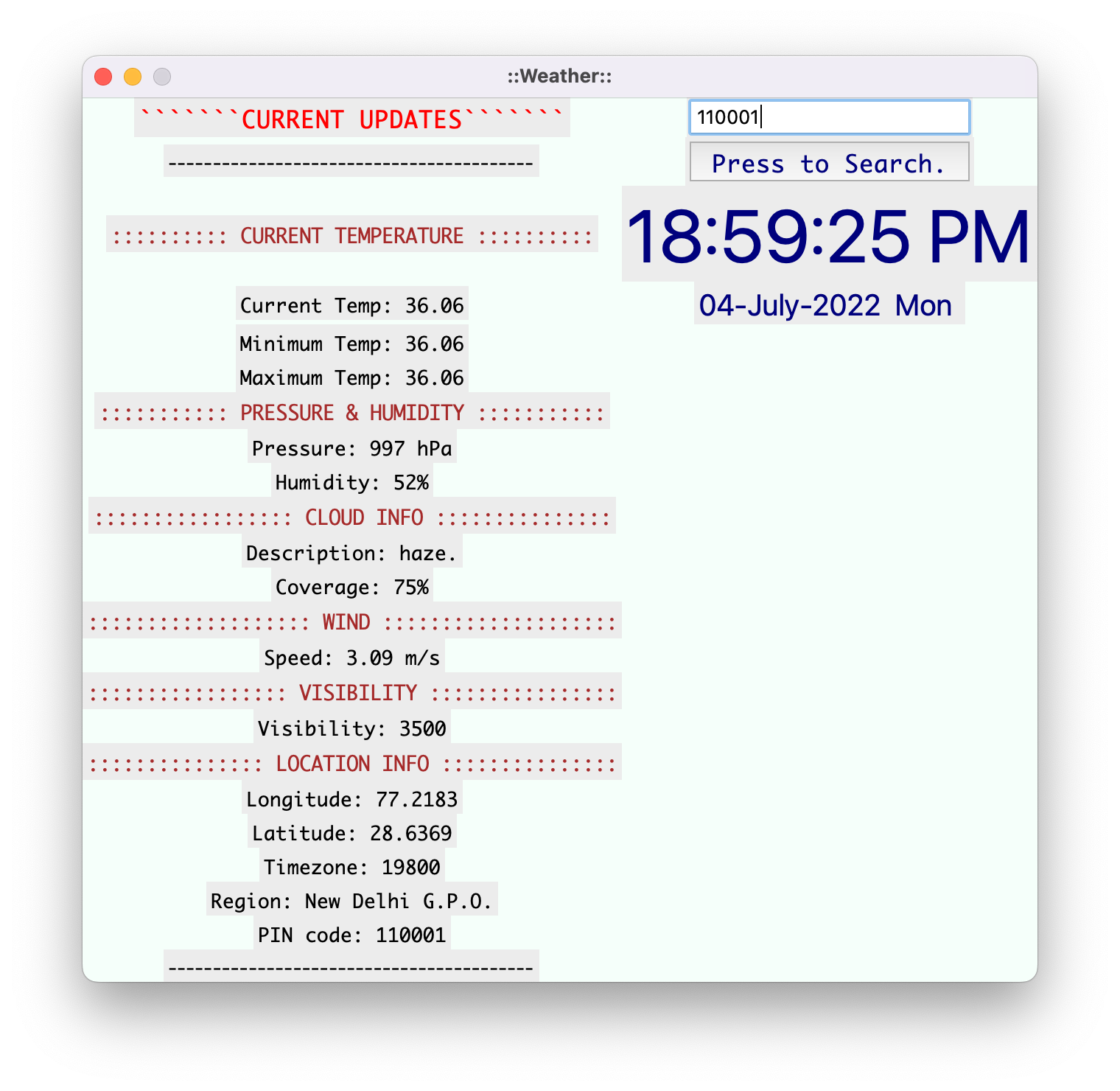The width and height of the screenshot is (1120, 1091).
Task: Click the Visibility: 3500 value
Action: point(352,728)
